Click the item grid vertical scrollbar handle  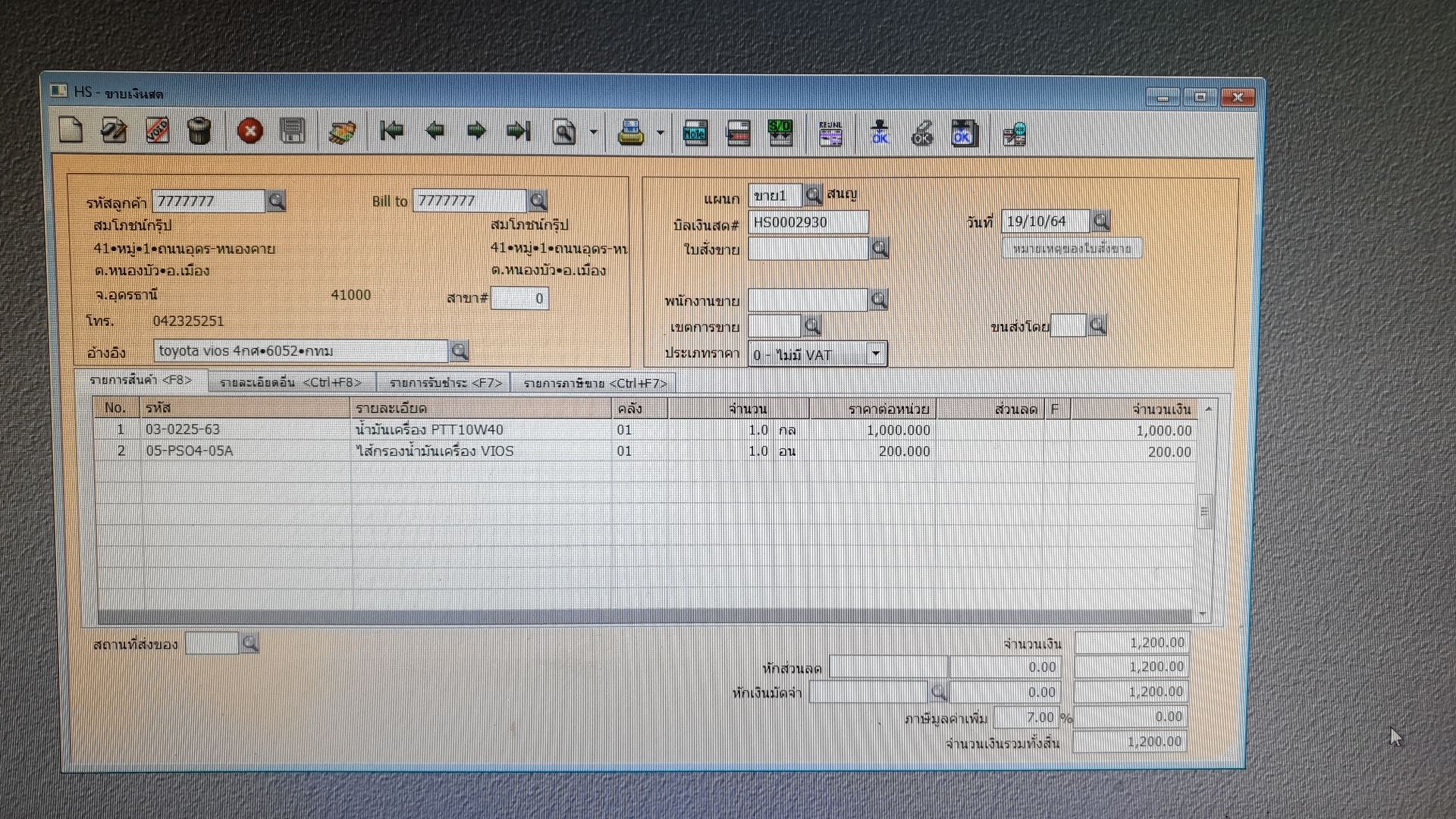(1205, 512)
